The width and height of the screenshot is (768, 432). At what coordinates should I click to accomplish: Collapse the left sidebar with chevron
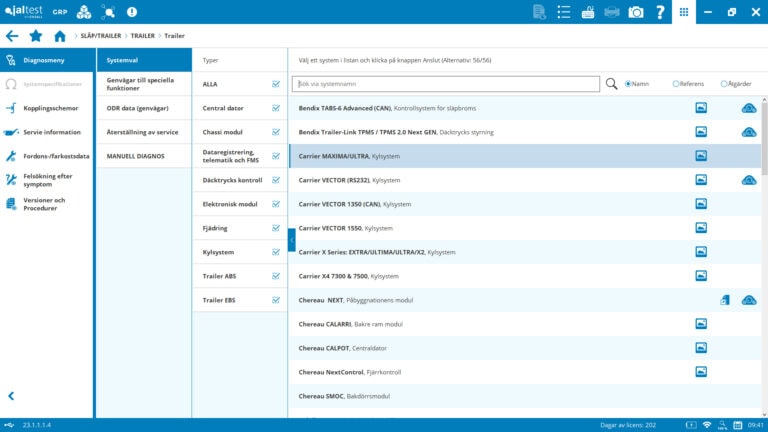tap(11, 396)
